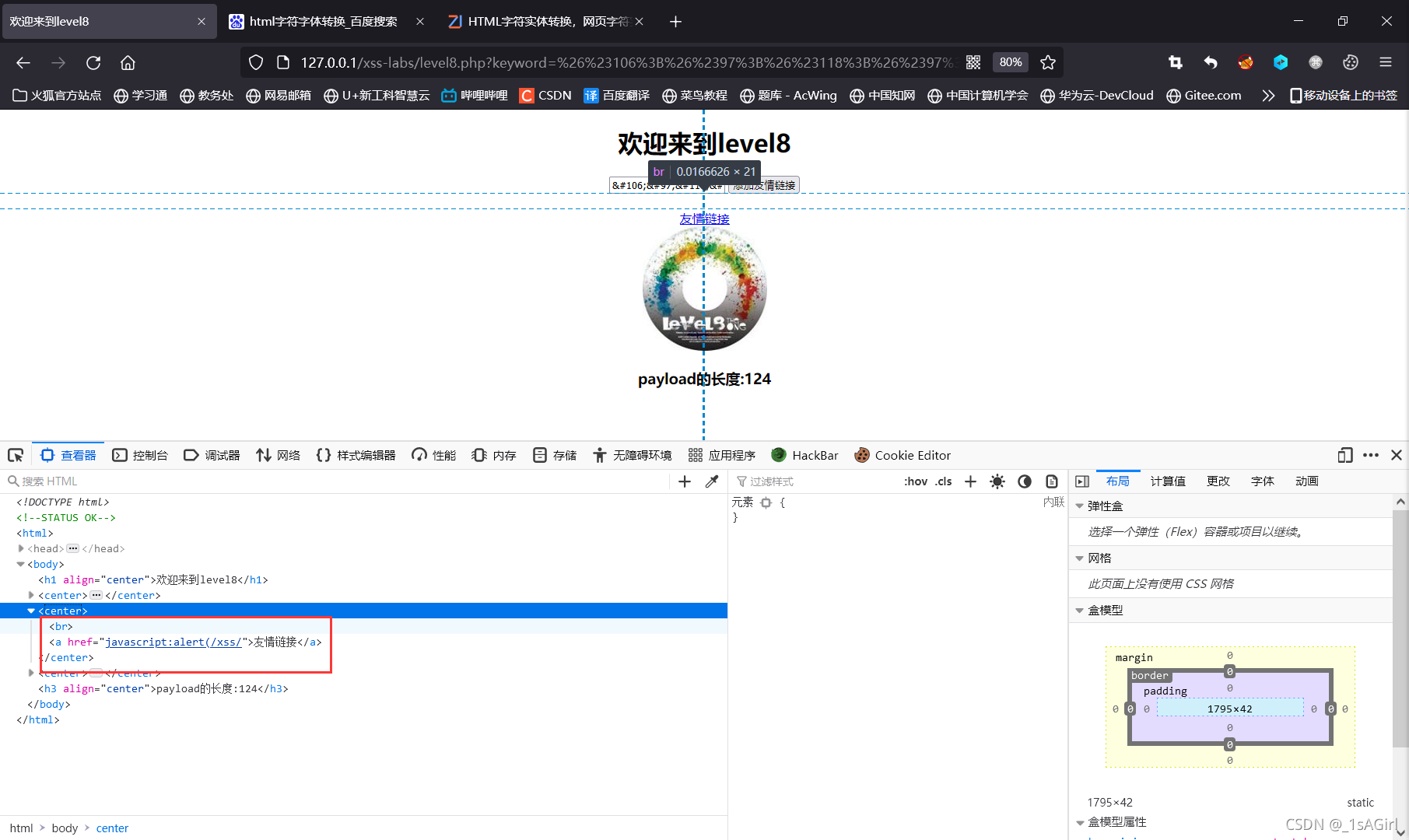The width and height of the screenshot is (1409, 840).
Task: Toggle the :hov pseudo-class panel
Action: (915, 481)
